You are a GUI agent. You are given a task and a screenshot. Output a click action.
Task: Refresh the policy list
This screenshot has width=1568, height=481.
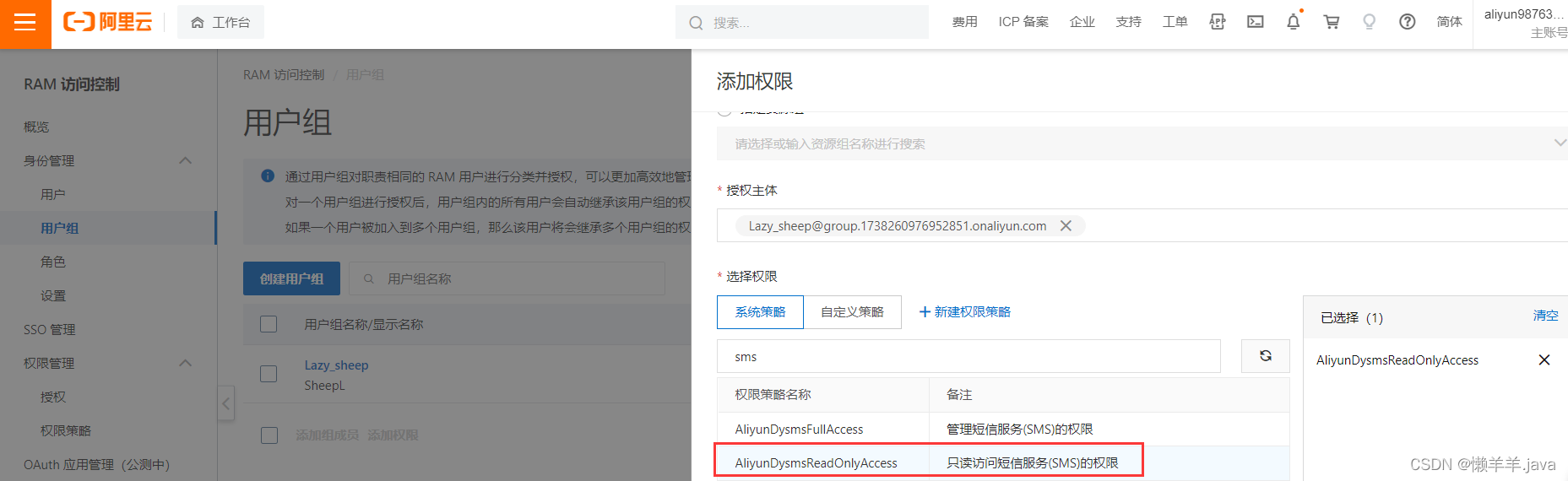tap(1265, 356)
